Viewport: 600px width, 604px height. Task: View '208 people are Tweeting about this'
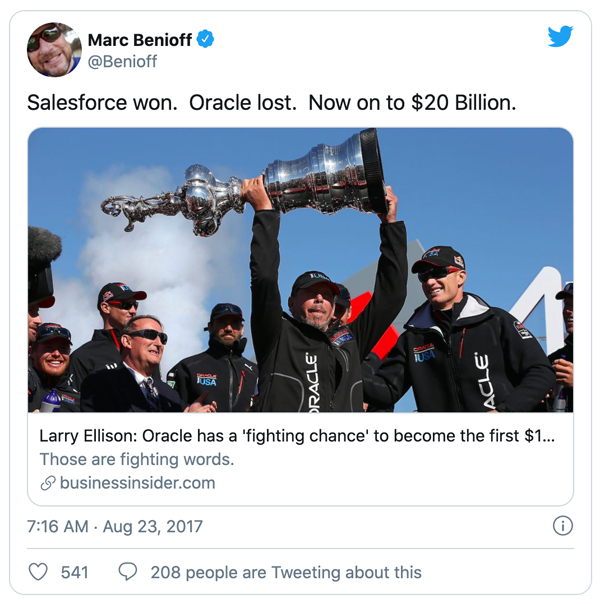pos(285,573)
